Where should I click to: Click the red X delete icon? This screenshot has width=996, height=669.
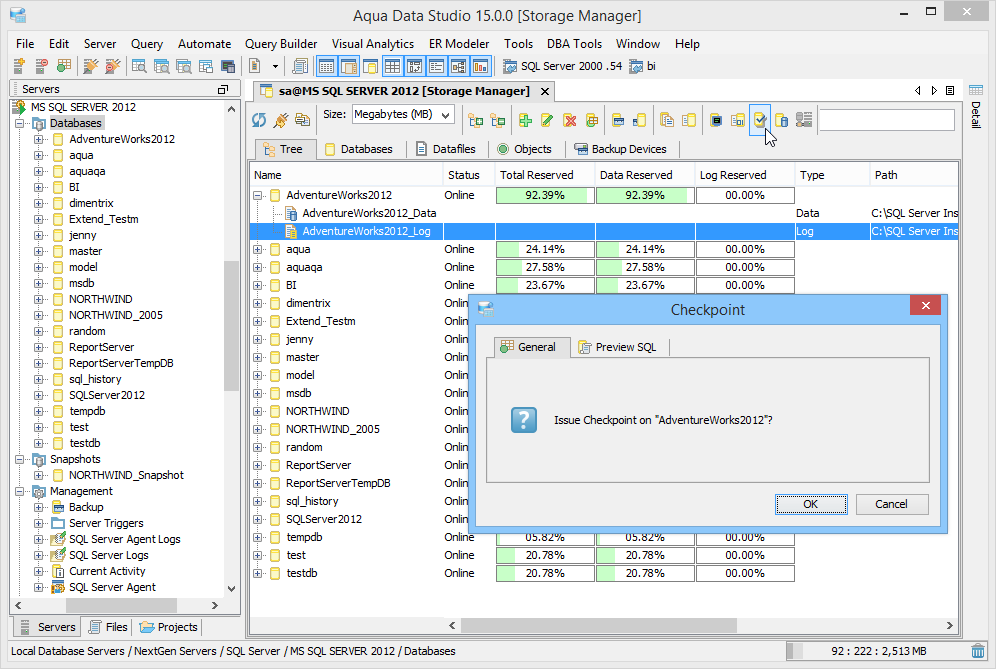coord(570,119)
